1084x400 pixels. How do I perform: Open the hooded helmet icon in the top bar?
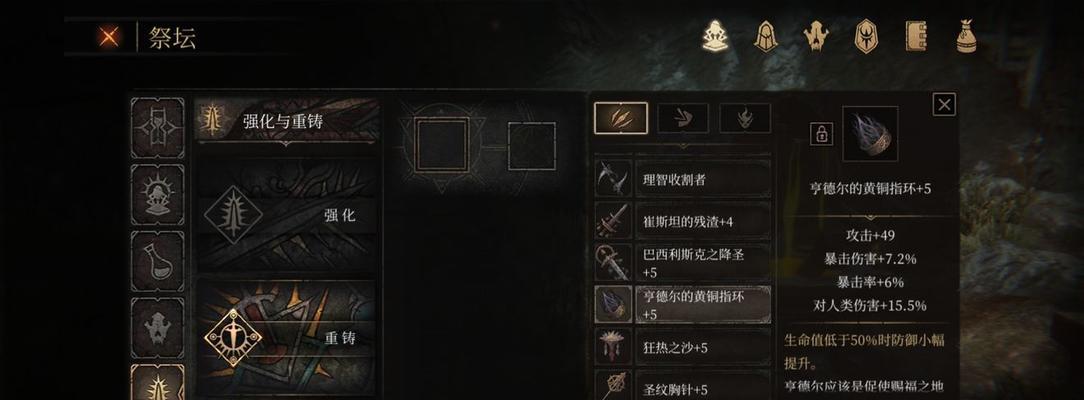click(766, 36)
